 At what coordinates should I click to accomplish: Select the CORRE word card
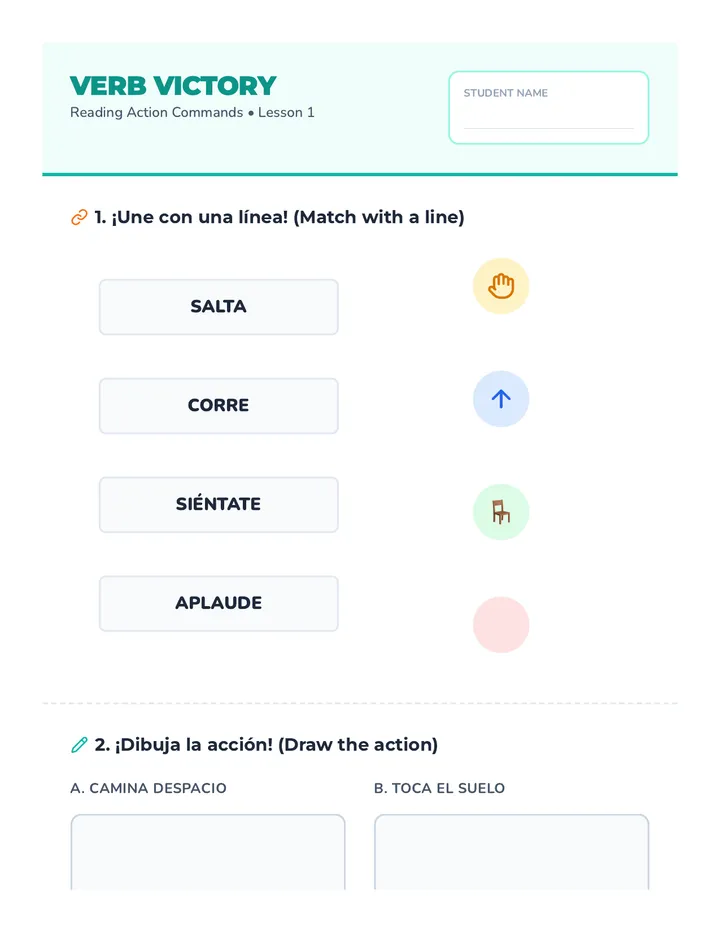219,405
